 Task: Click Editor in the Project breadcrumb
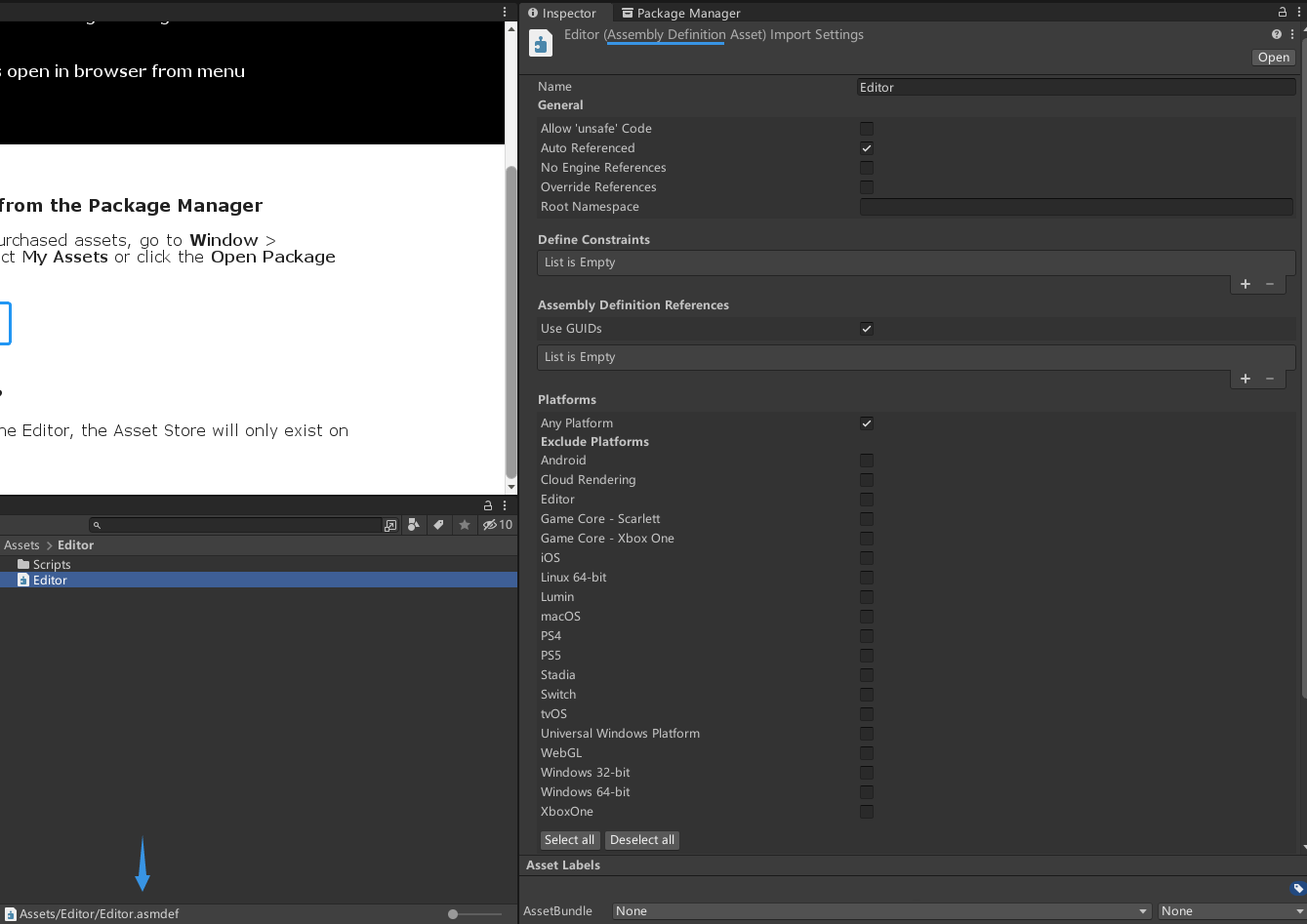point(76,545)
